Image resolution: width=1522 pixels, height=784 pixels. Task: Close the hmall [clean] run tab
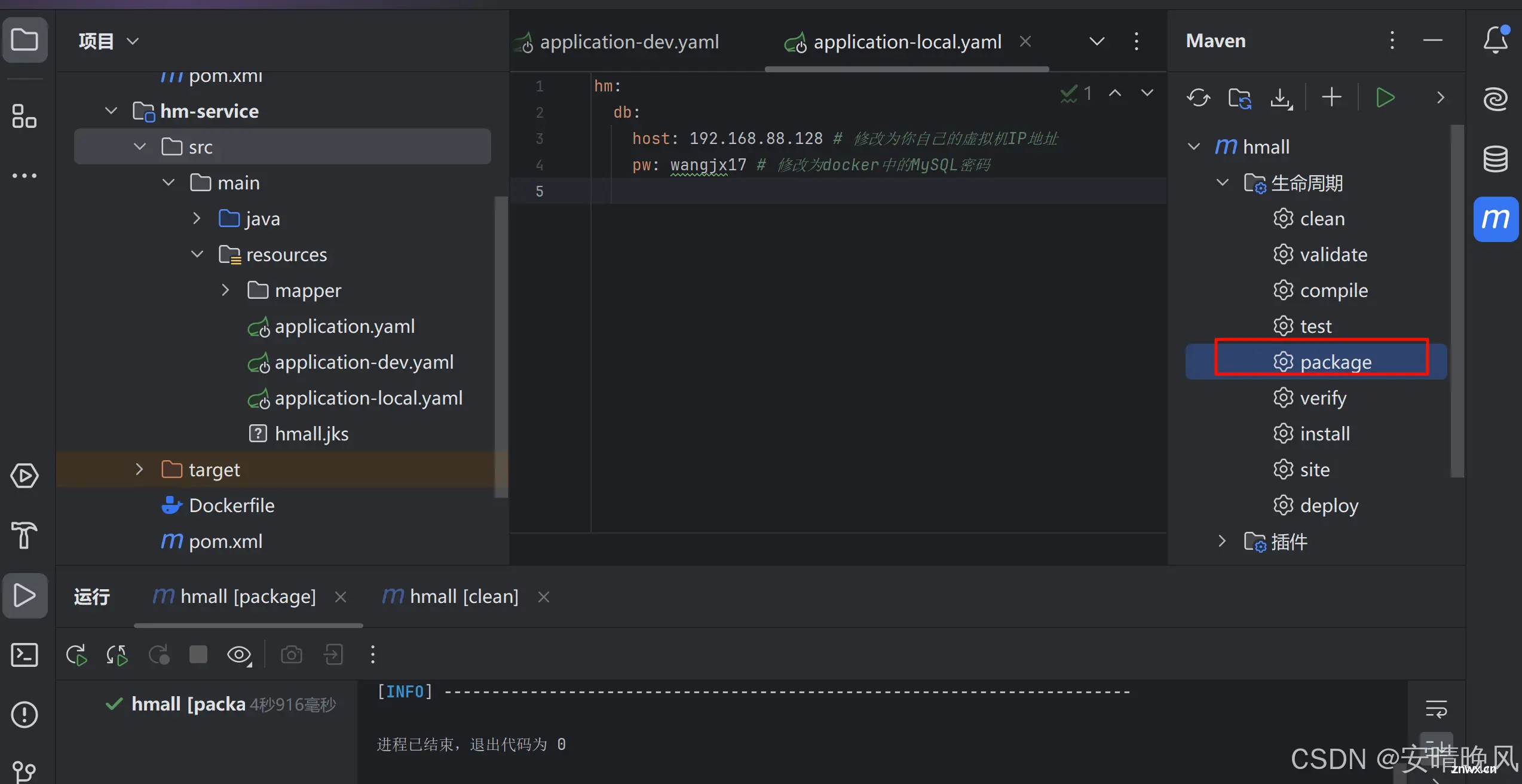coord(544,596)
